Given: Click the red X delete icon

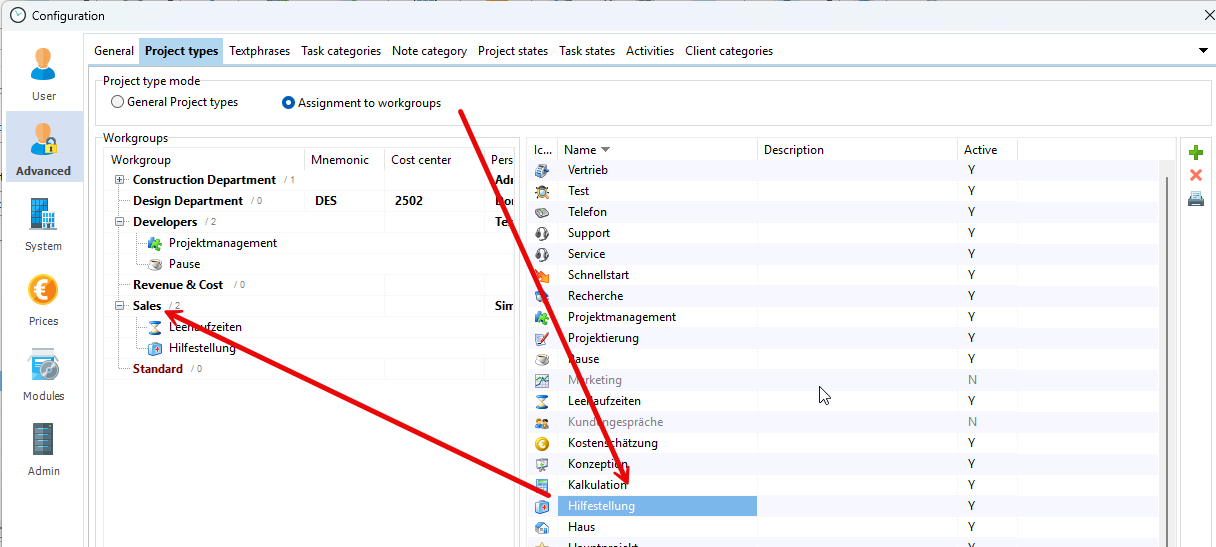Looking at the screenshot, I should click(1195, 176).
